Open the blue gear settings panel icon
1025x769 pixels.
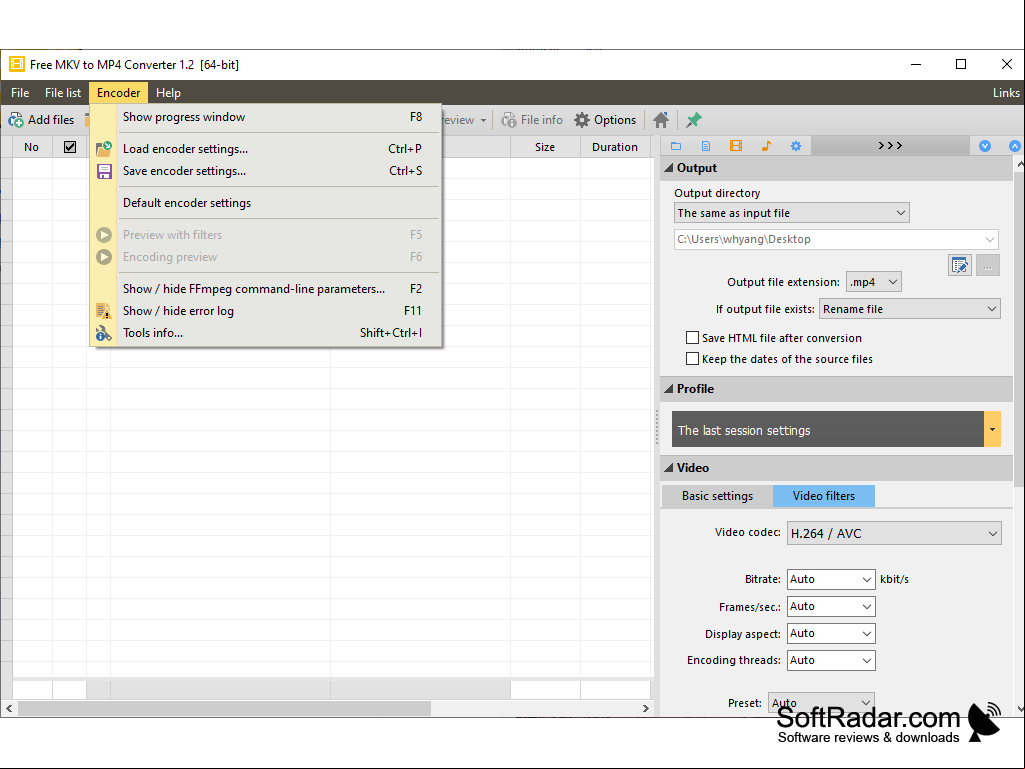[x=796, y=146]
